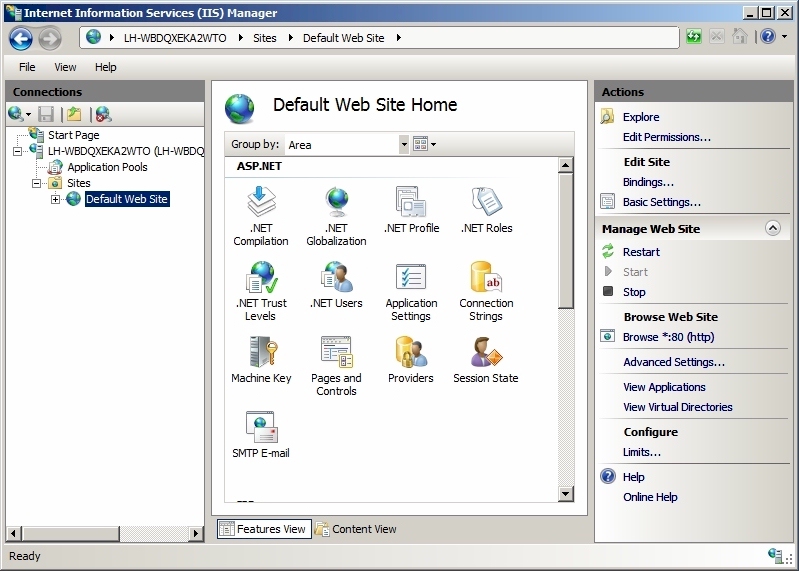
Task: Open the .NET Trust Levels feature
Action: (x=261, y=291)
